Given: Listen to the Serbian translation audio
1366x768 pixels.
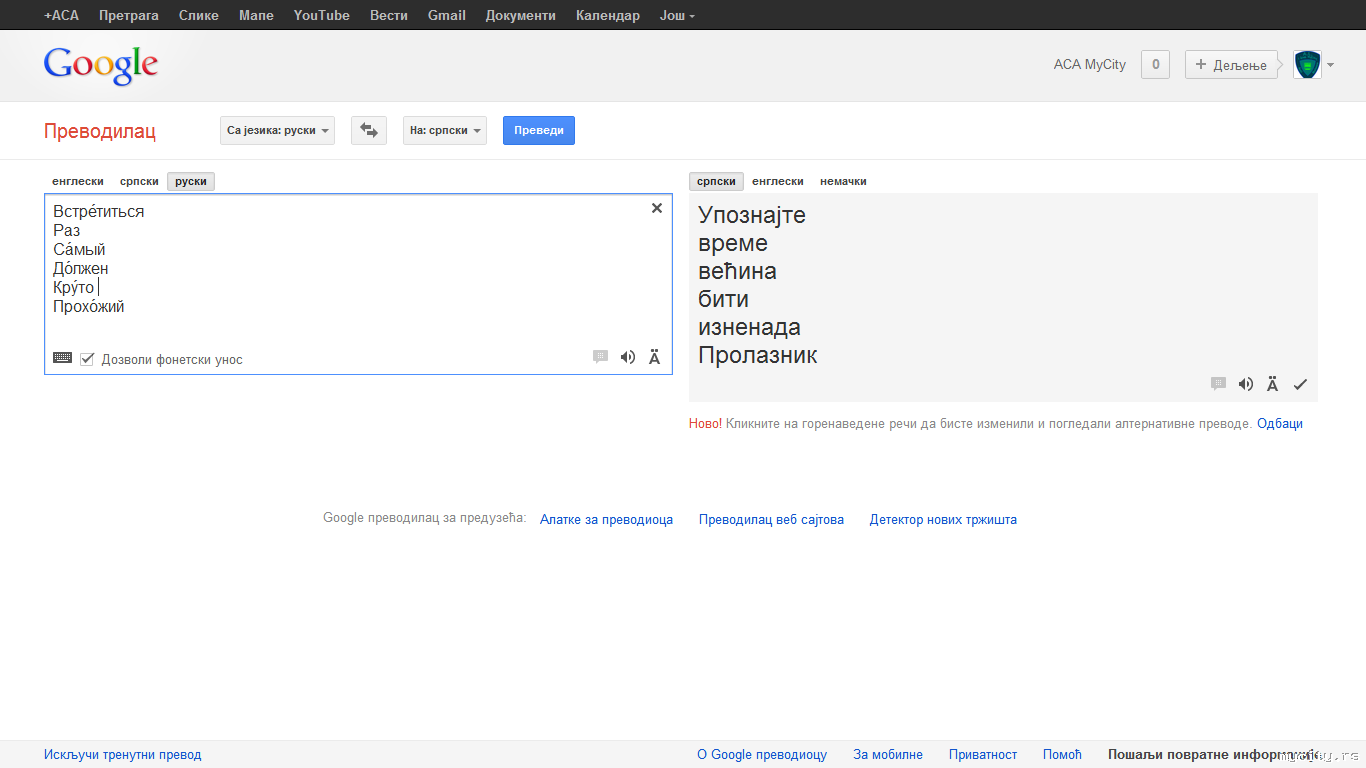Looking at the screenshot, I should click(x=1246, y=384).
